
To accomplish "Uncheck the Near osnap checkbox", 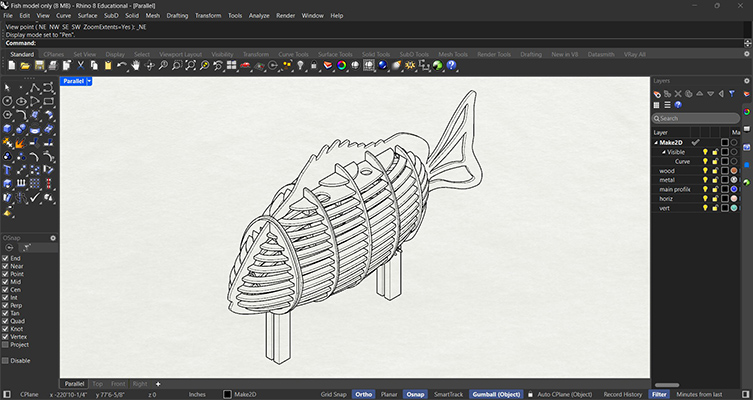I will click(6, 266).
